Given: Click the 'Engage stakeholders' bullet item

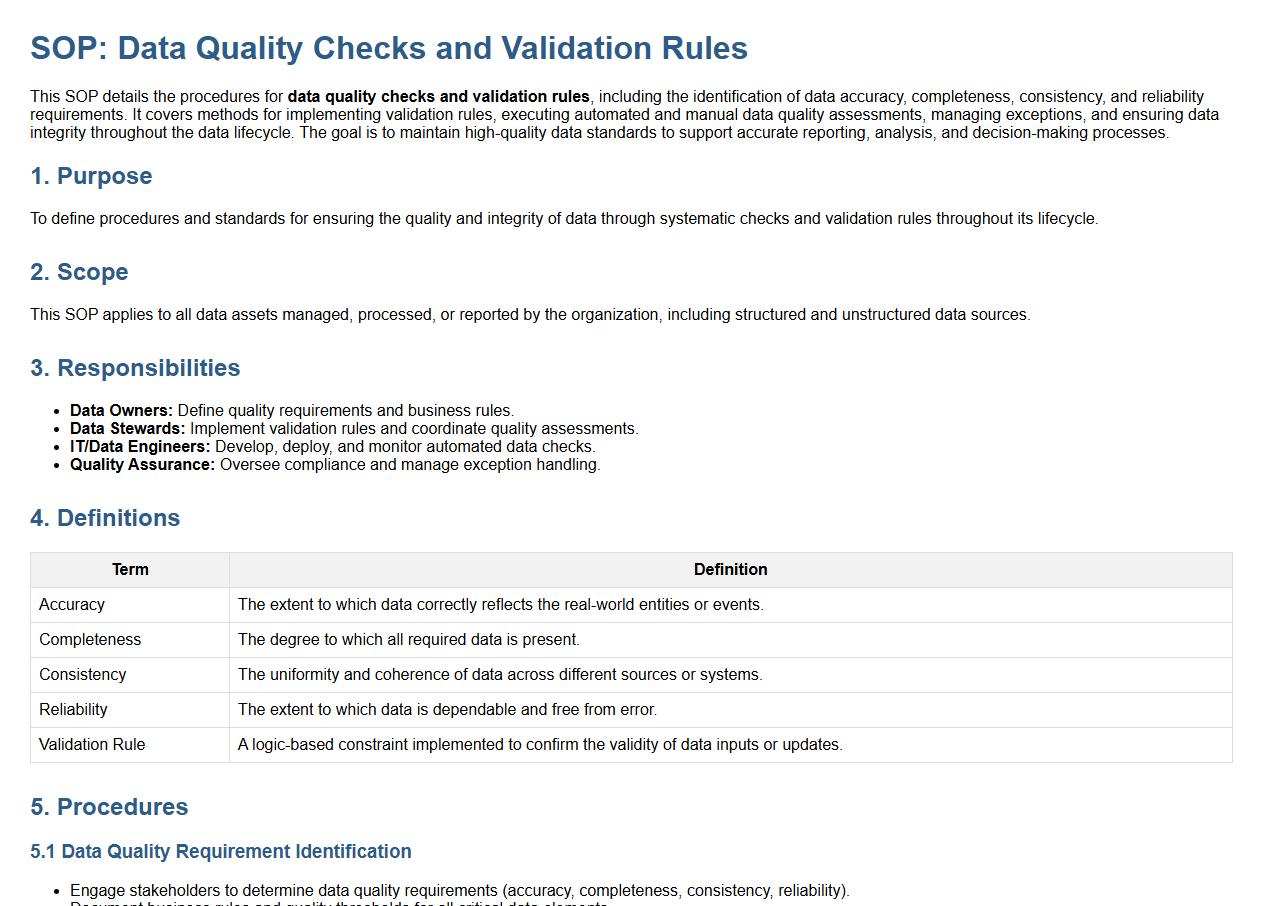Looking at the screenshot, I should (x=459, y=890).
